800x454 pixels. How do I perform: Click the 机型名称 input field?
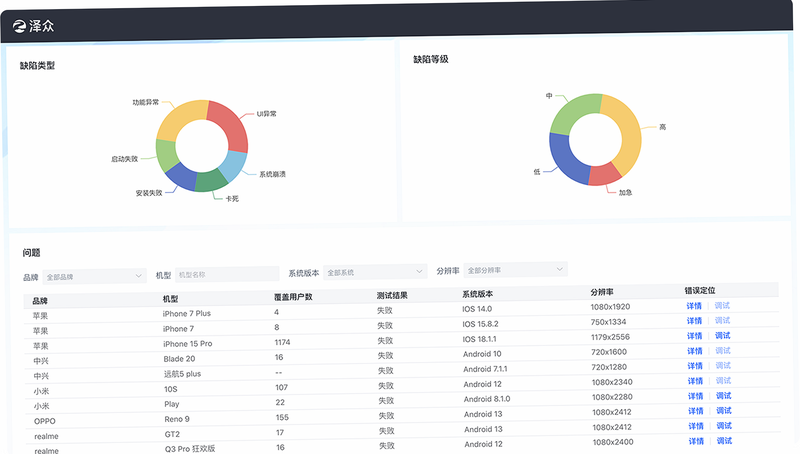click(x=227, y=274)
